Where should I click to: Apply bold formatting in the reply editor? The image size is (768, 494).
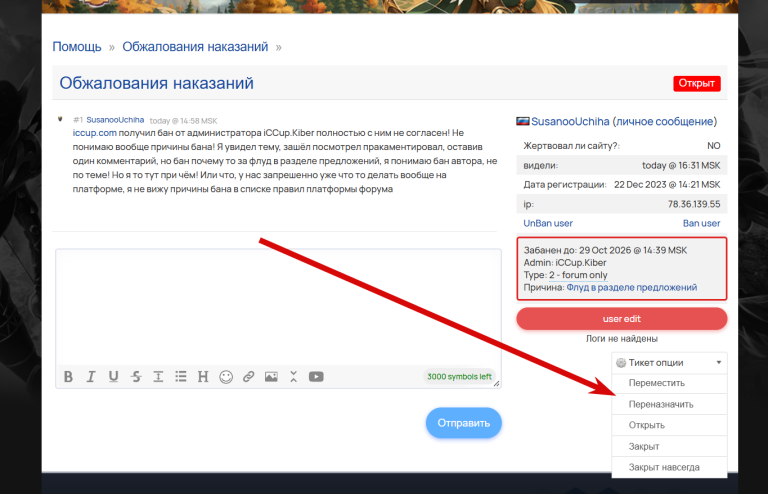coord(68,376)
